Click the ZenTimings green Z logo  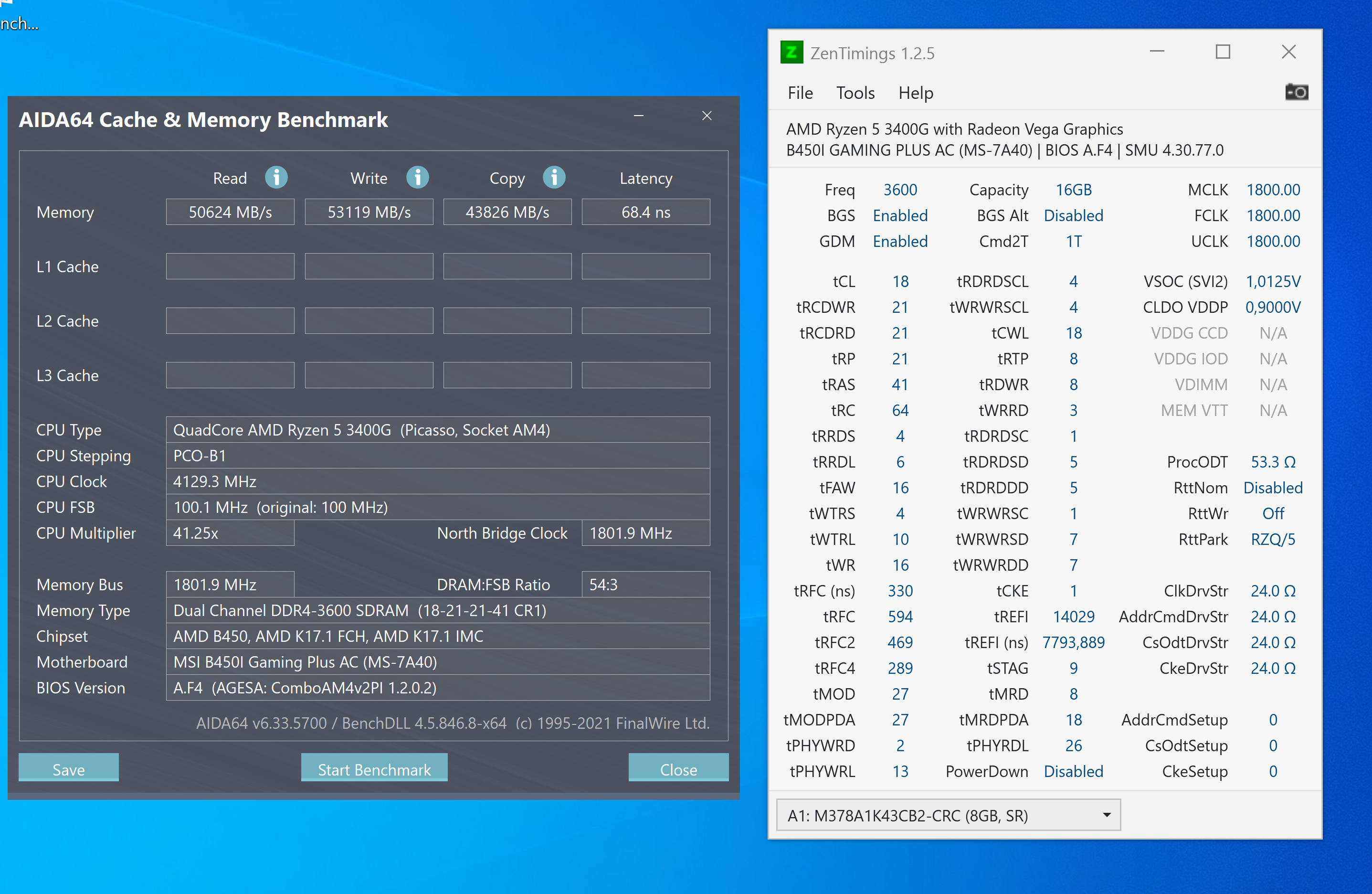pyautogui.click(x=792, y=53)
